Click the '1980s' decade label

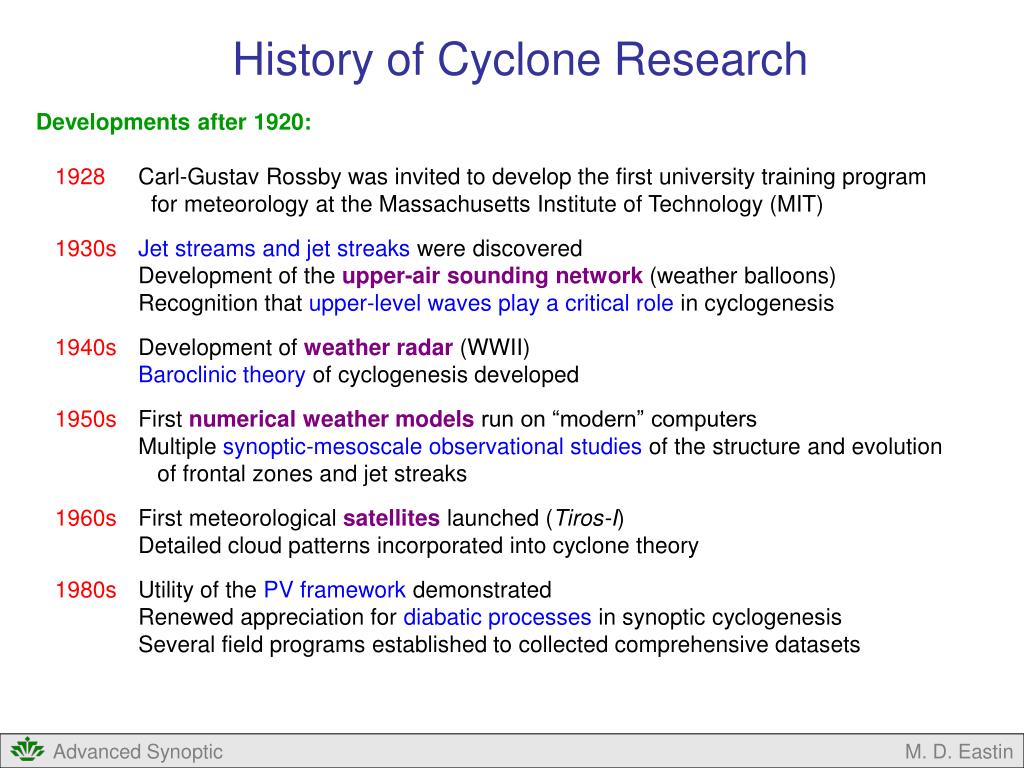(x=86, y=590)
